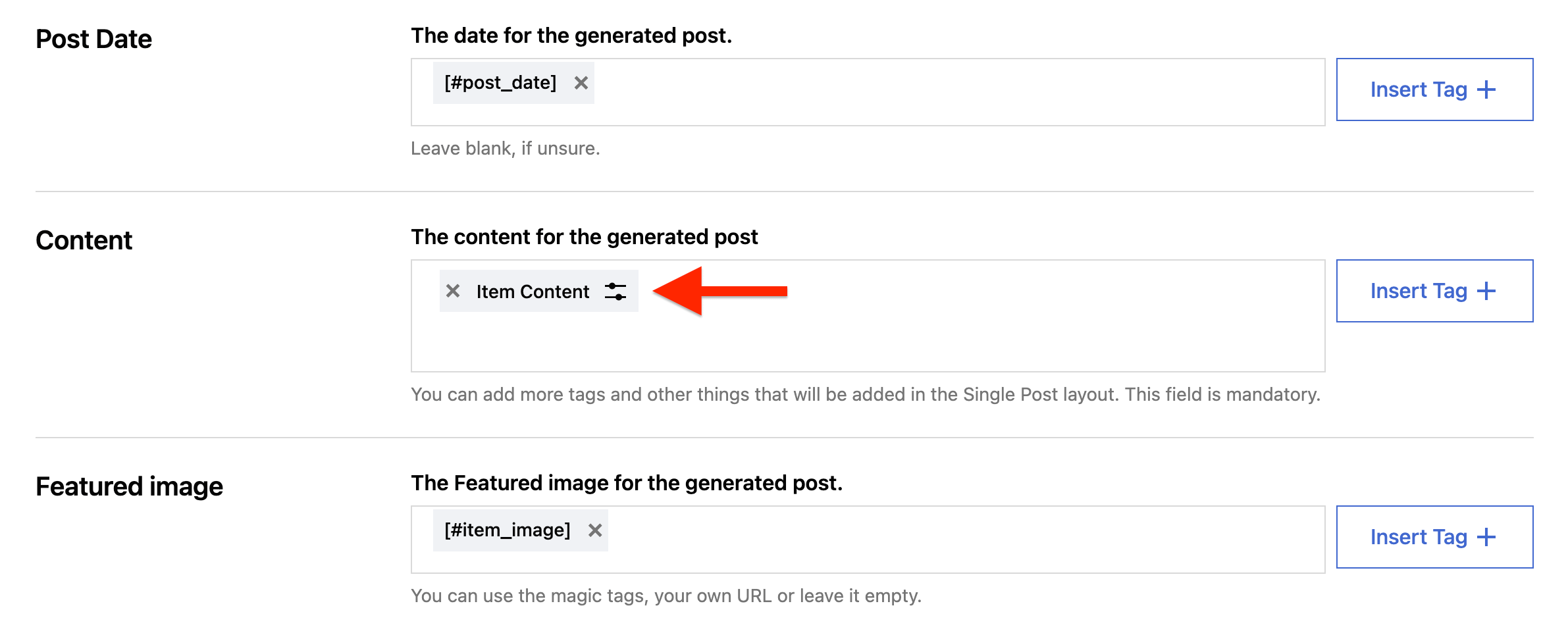Open Item Content tag settings sliders icon
This screenshot has height=637, width=1568.
615,292
